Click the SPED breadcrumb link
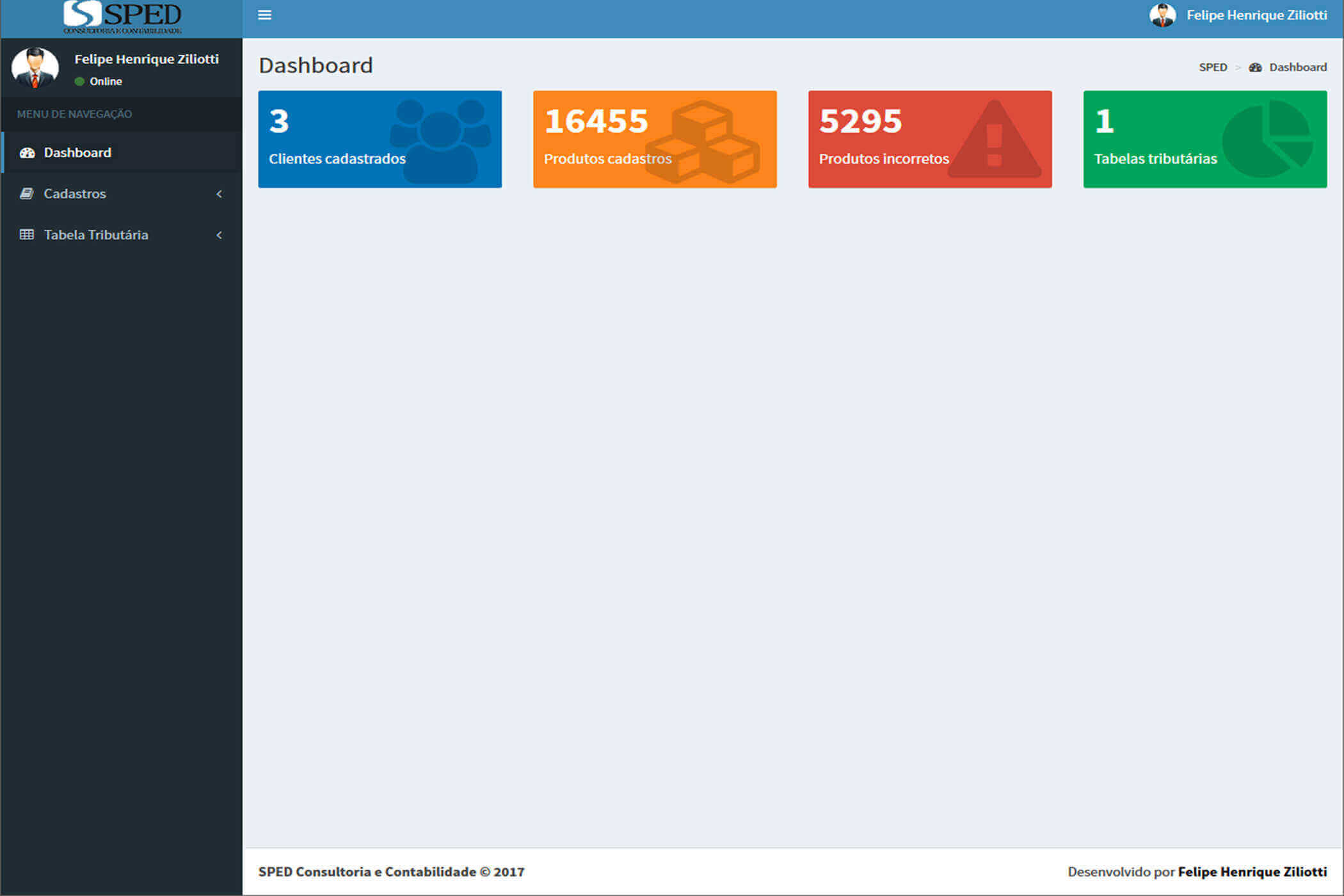Viewport: 1344px width, 896px height. [x=1213, y=67]
